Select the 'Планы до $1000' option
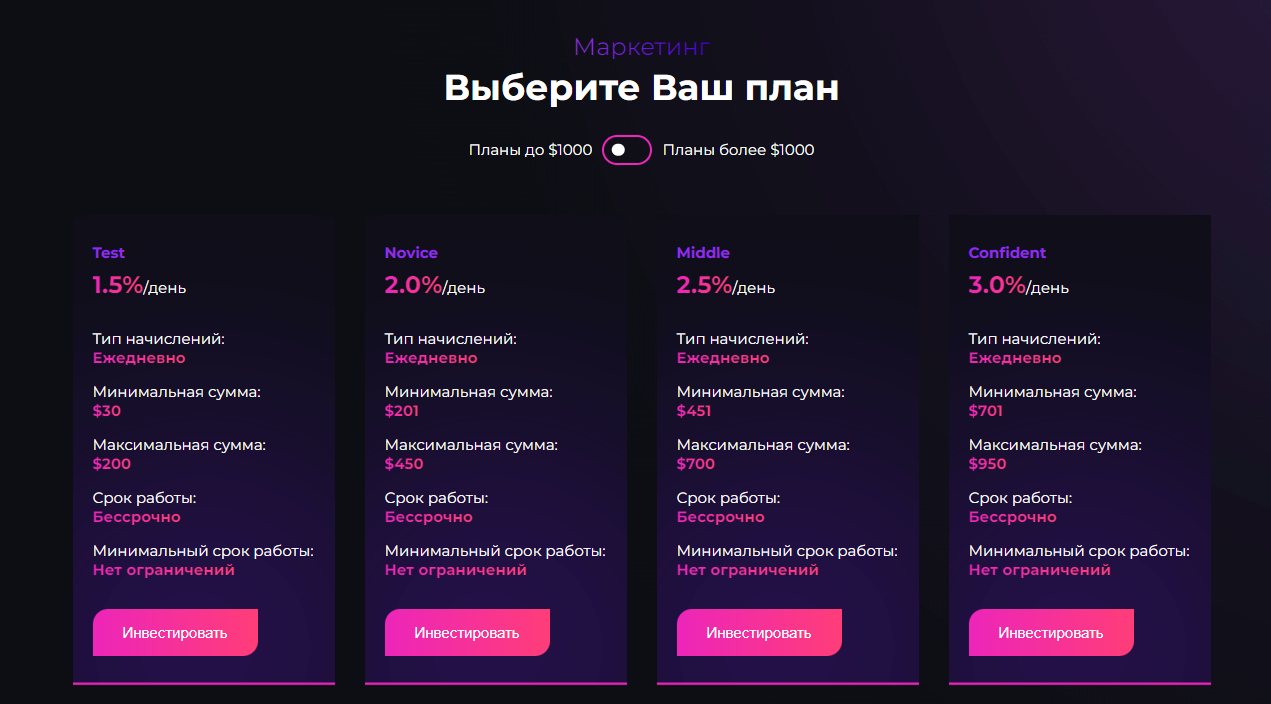The image size is (1271, 704). pos(530,150)
